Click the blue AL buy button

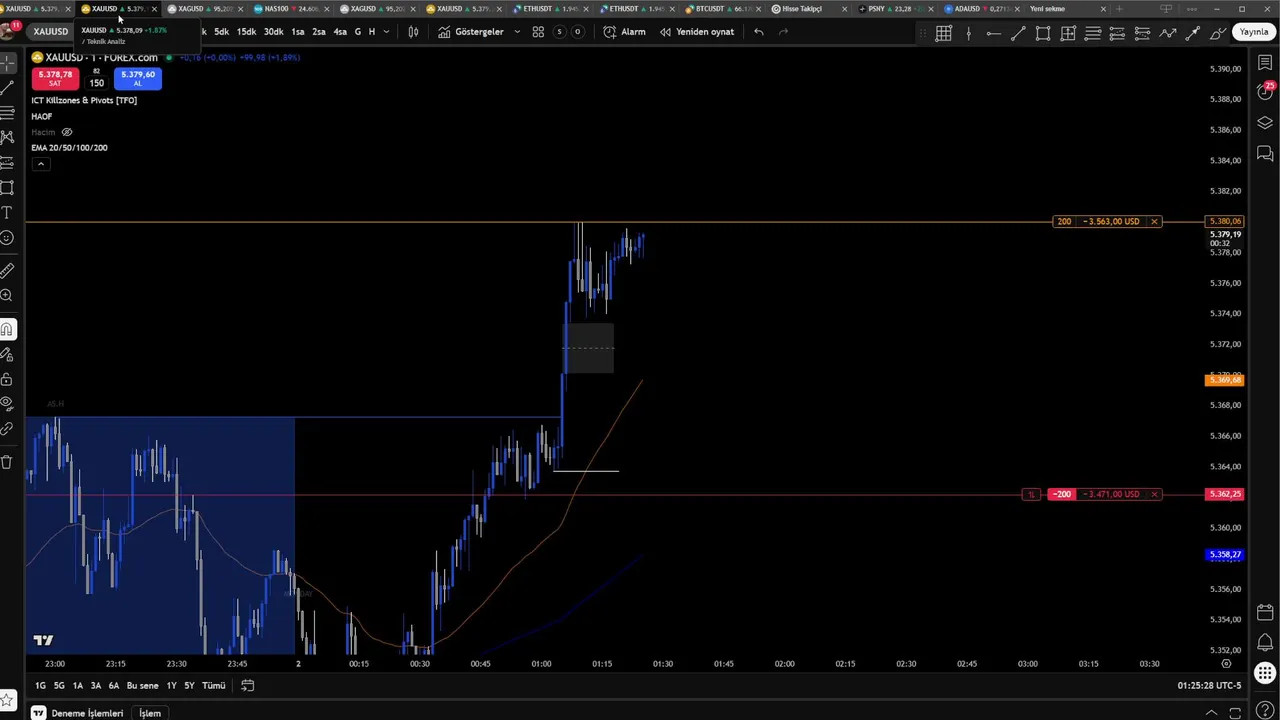(138, 78)
